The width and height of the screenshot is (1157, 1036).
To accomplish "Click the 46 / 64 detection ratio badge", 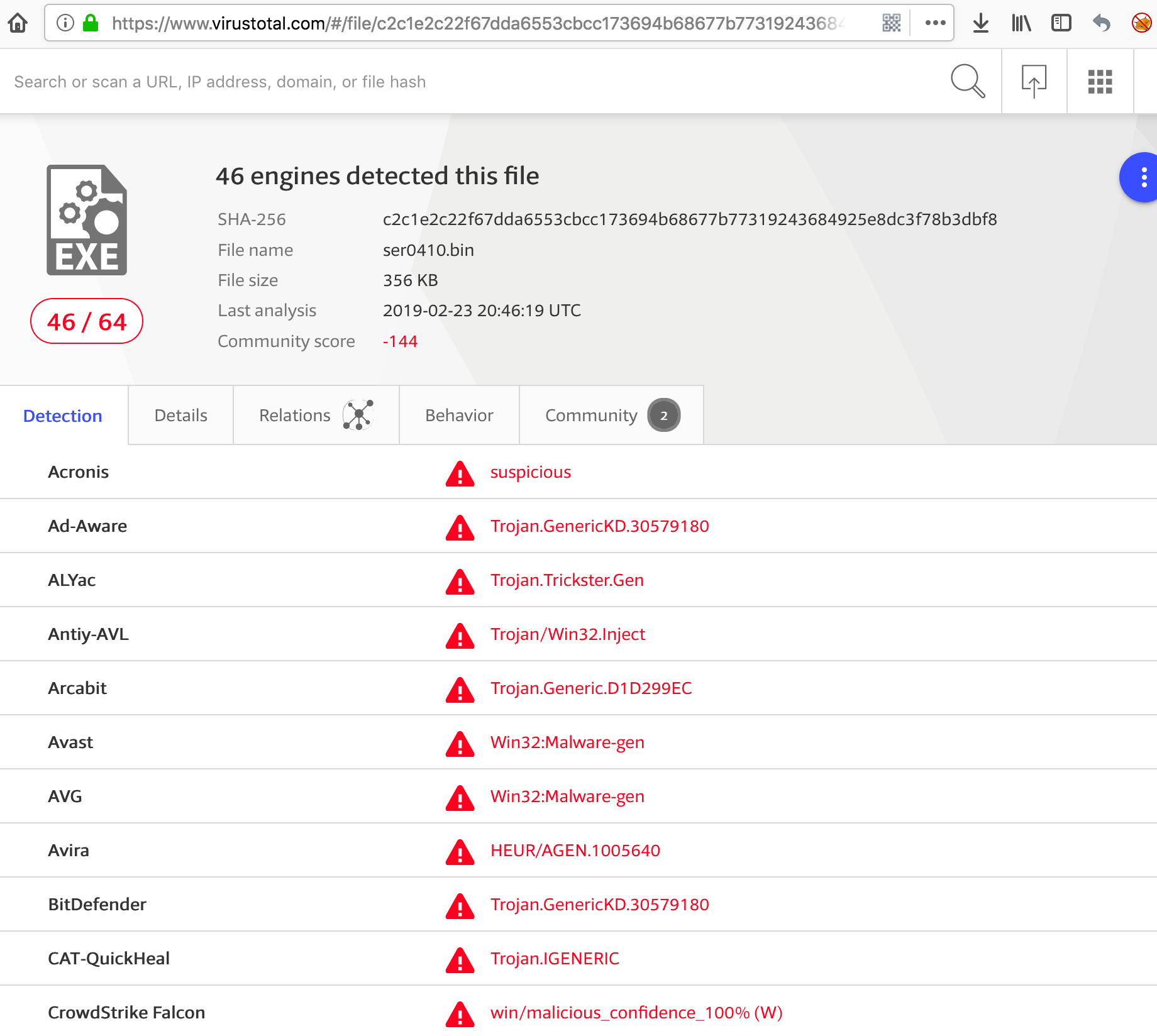I will tap(87, 321).
